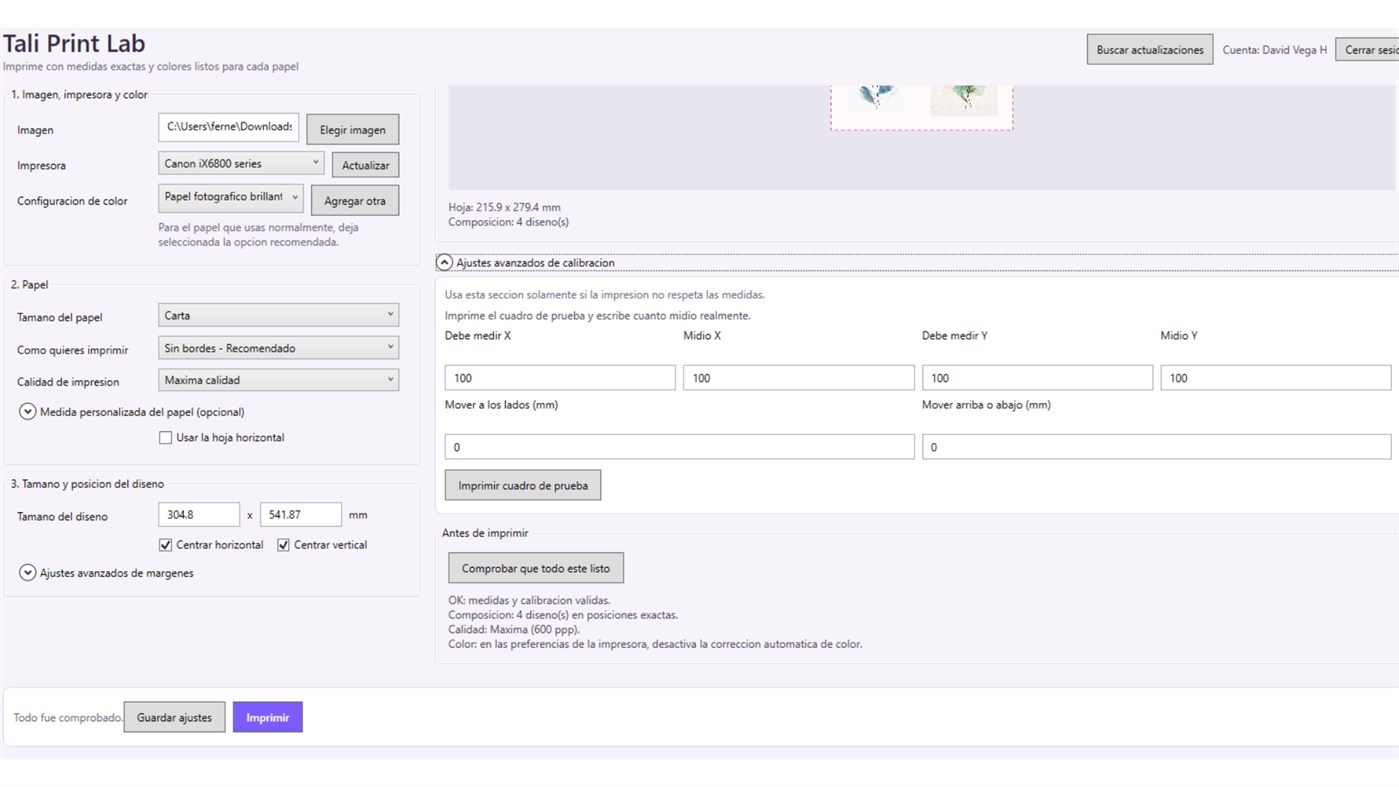Click the Imprimir cuadro de prueba button

(x=523, y=486)
